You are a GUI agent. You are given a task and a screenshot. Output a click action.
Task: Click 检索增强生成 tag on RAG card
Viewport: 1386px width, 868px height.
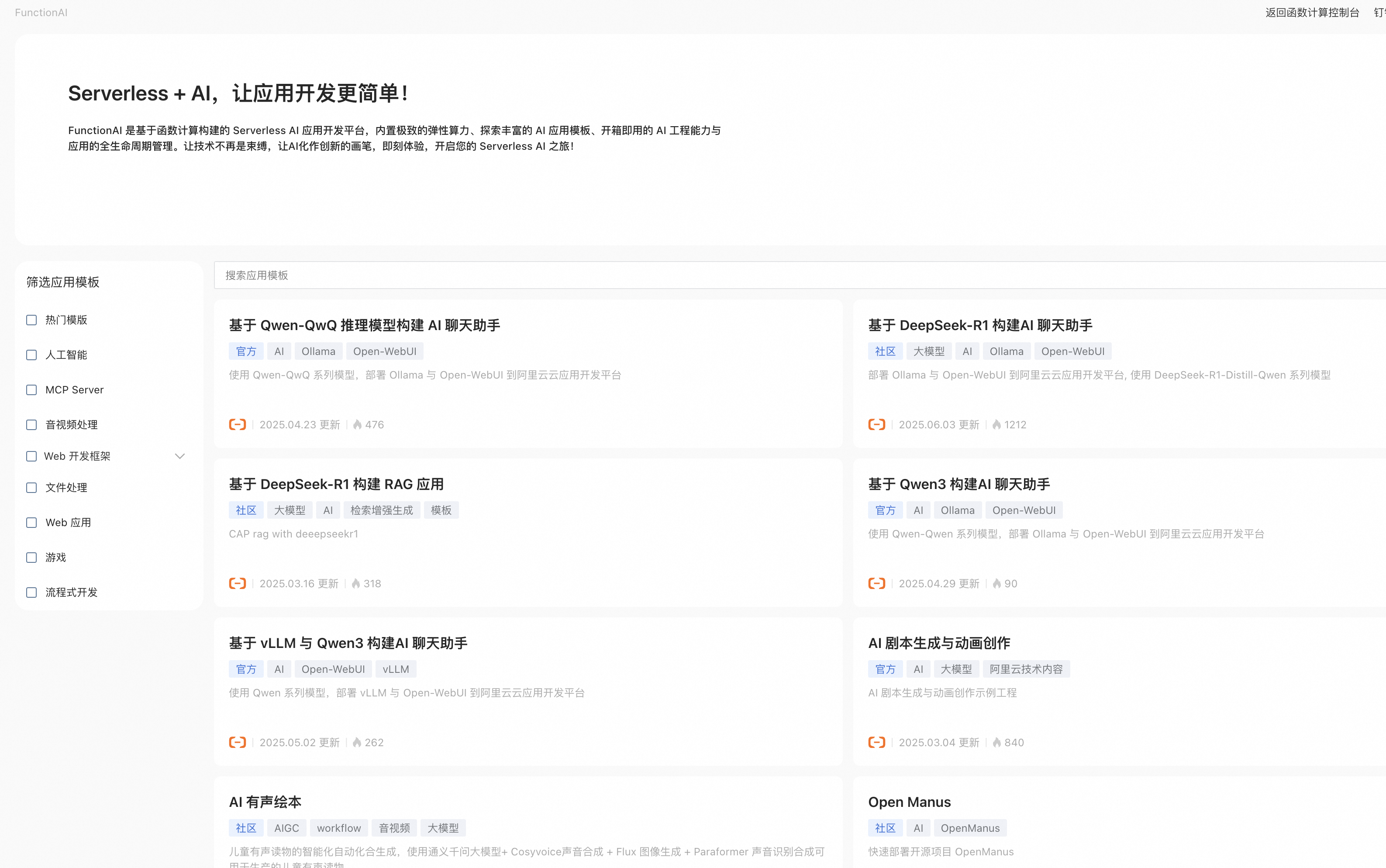[x=382, y=510]
